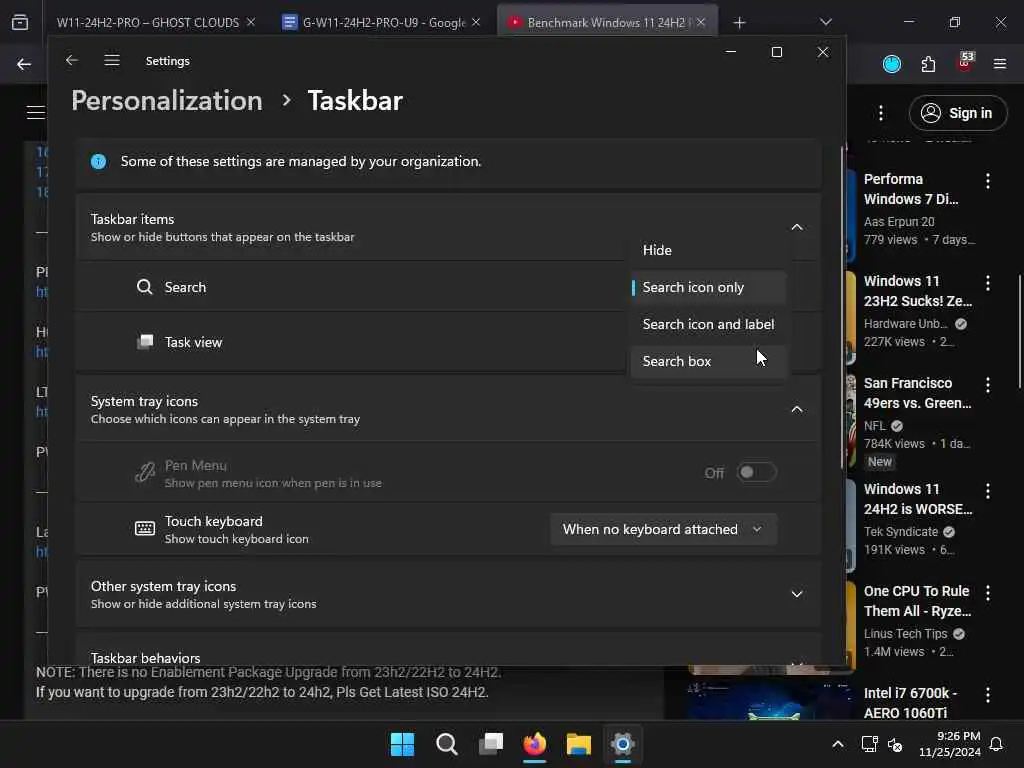This screenshot has width=1024, height=768.
Task: Open the Intel i7 6700k video thumbnail
Action: [x=771, y=701]
